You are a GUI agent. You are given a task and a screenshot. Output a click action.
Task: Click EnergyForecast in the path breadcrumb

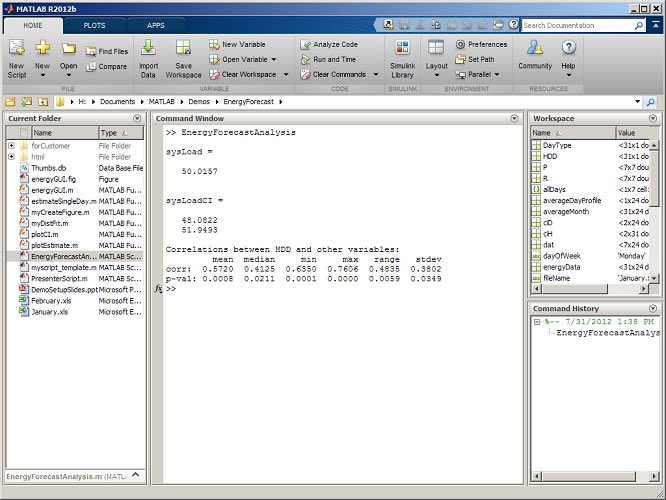pyautogui.click(x=248, y=102)
